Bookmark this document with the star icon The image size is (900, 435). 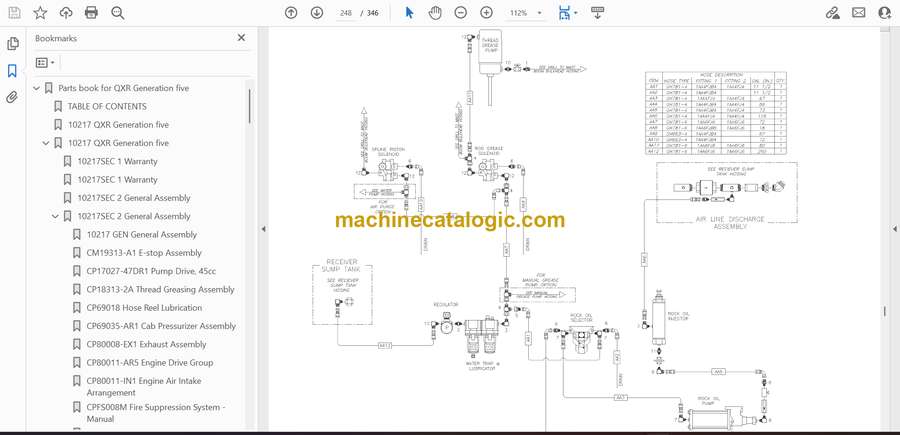40,13
